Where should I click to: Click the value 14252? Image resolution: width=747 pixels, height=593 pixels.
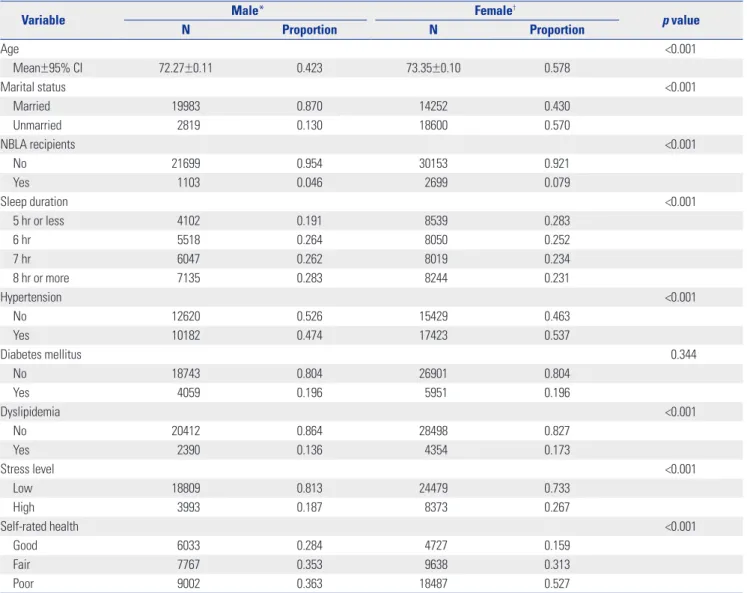coord(433,106)
